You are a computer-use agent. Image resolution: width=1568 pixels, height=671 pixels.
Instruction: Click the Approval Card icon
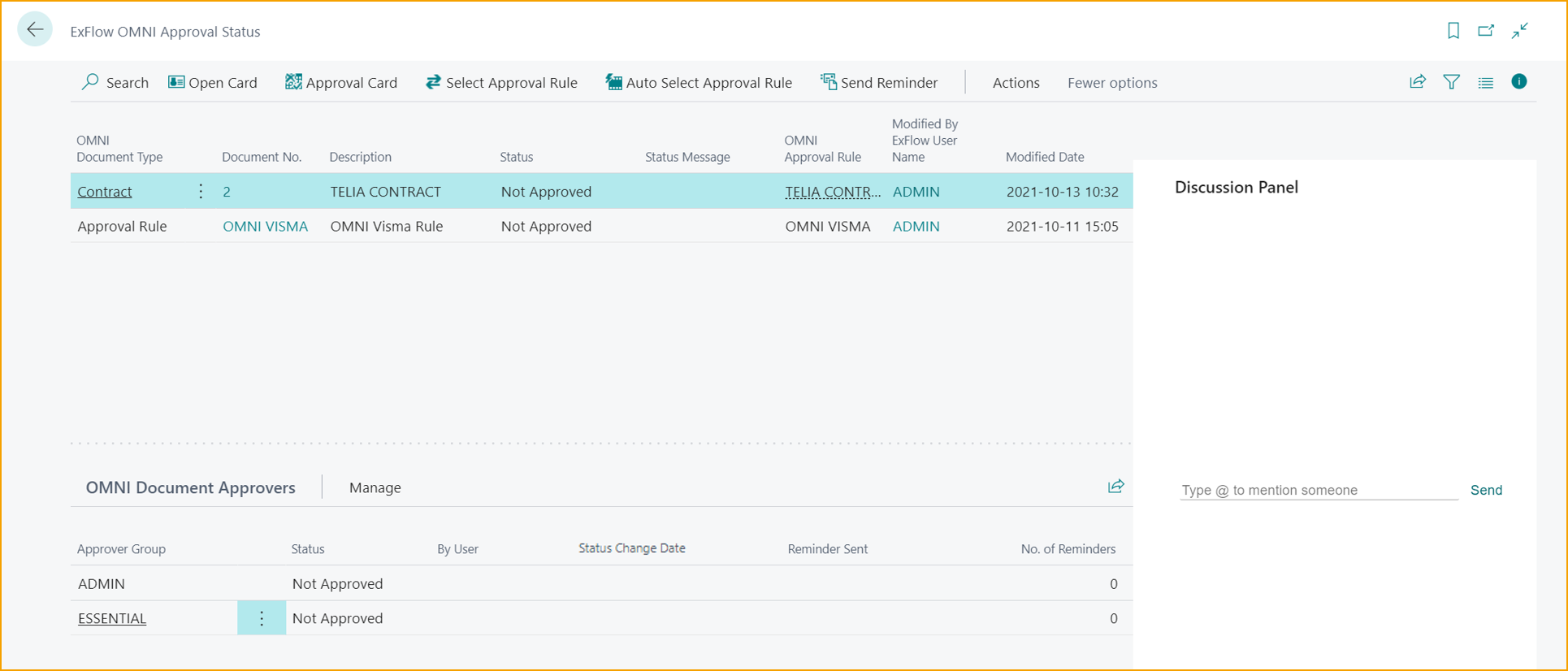click(293, 82)
